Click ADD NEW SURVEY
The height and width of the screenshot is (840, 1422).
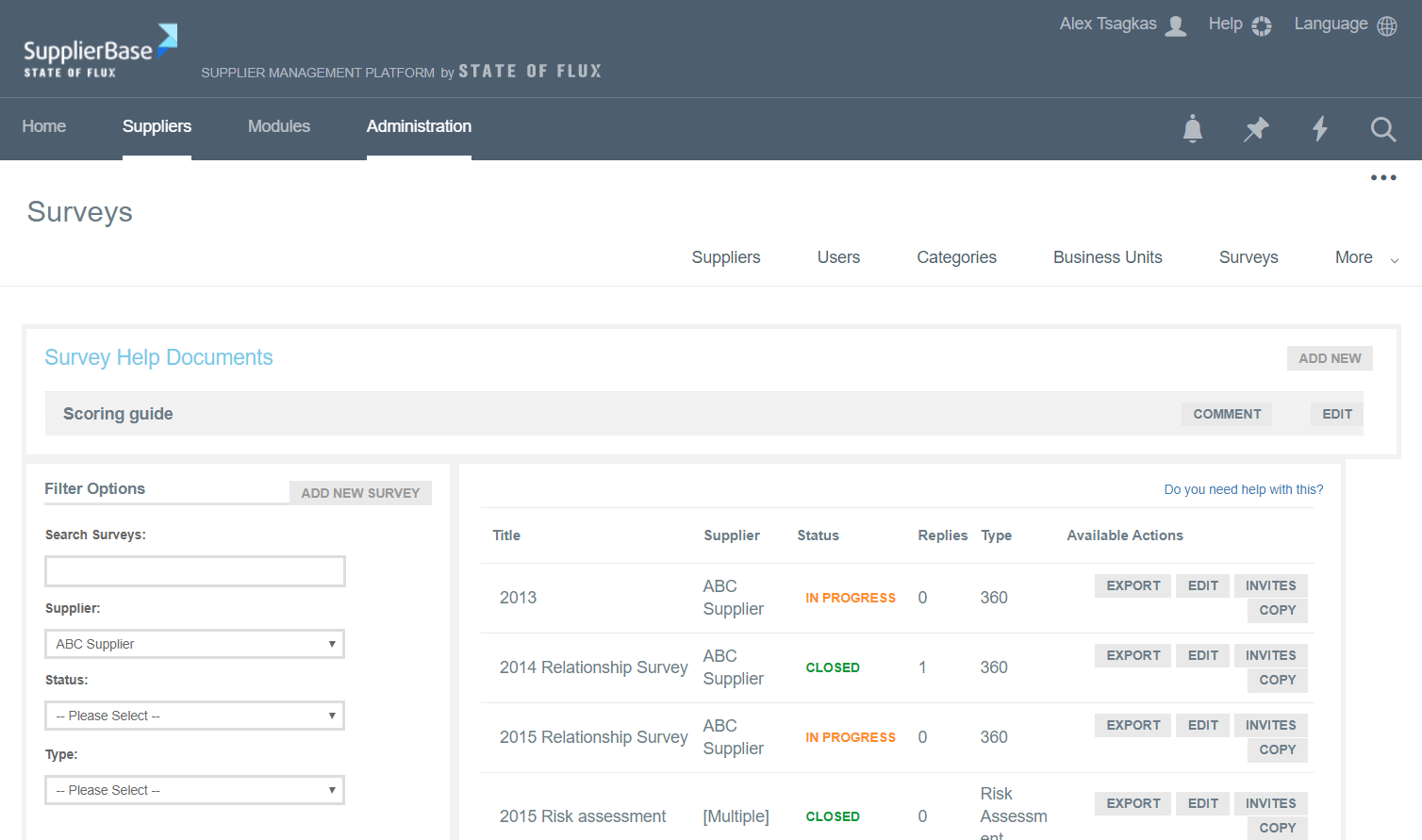[360, 493]
